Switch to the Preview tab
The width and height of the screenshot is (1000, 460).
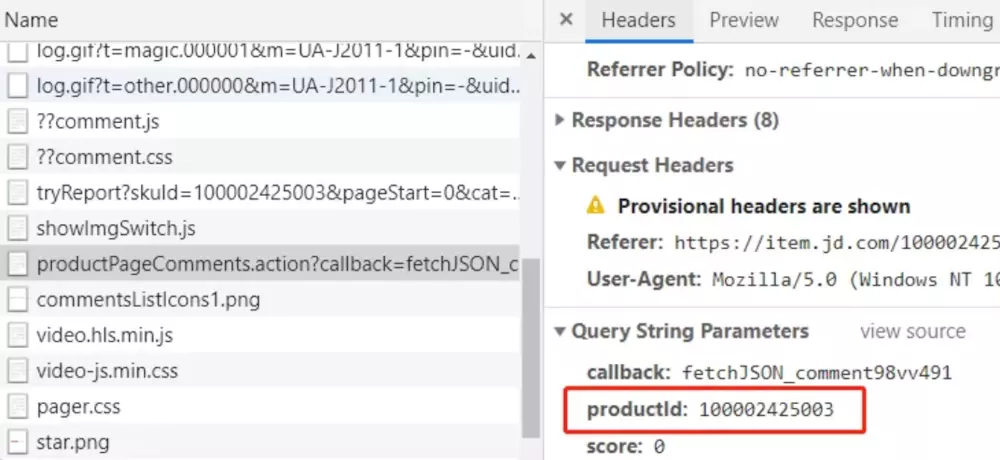pyautogui.click(x=744, y=20)
